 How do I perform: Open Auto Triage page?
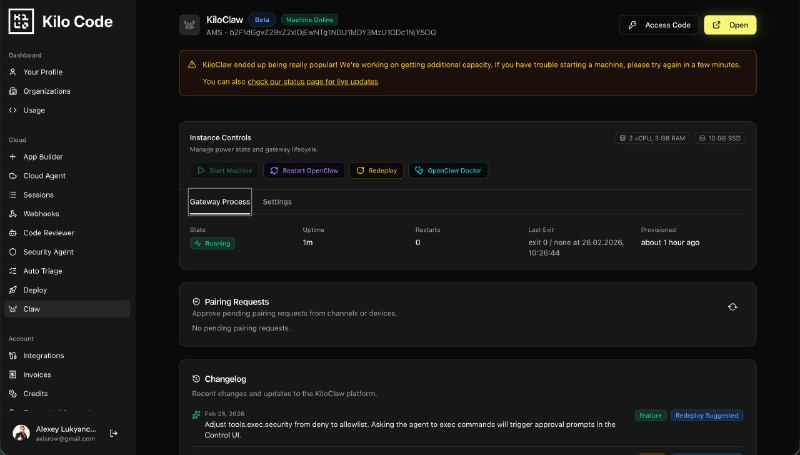click(43, 271)
